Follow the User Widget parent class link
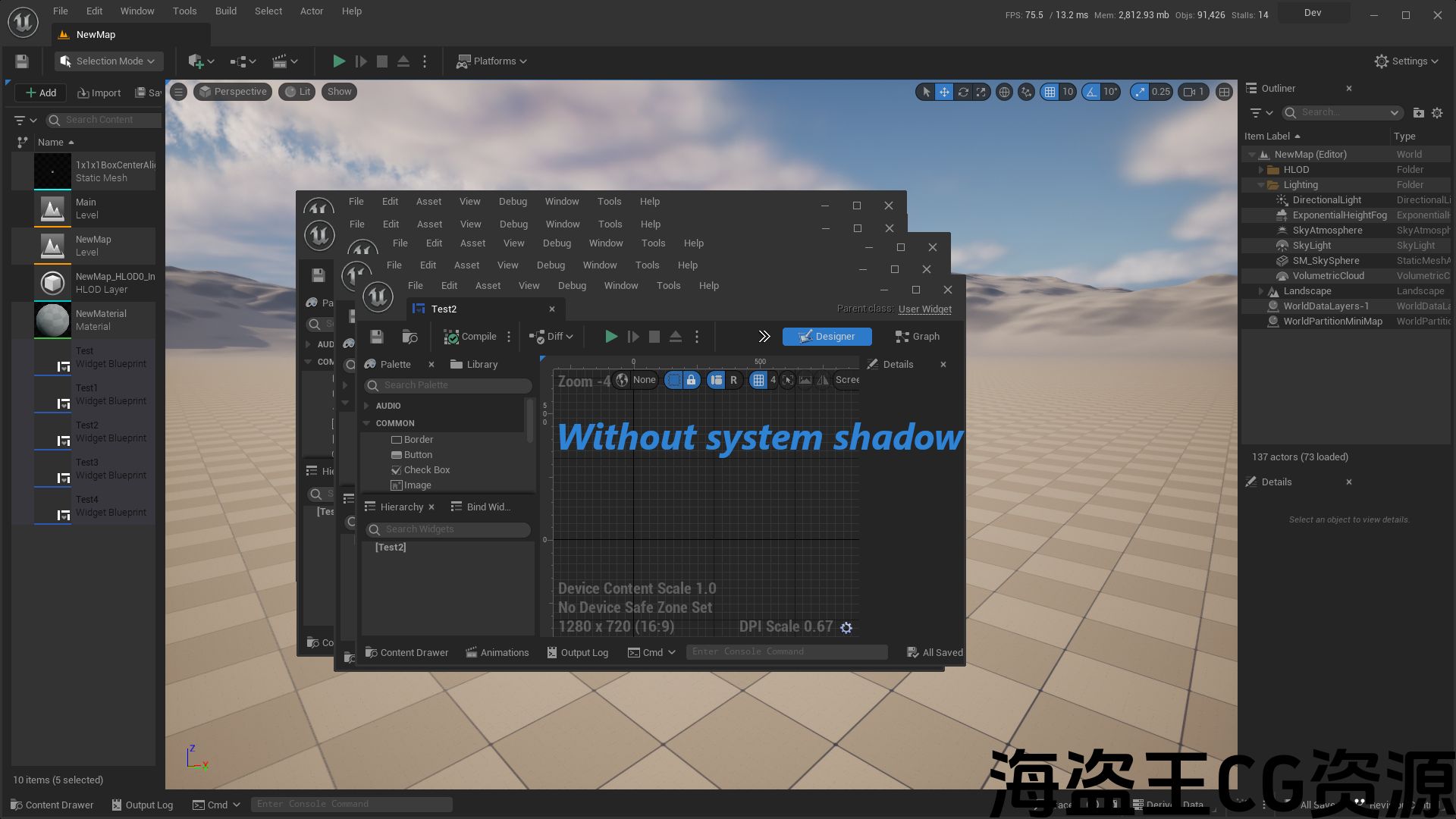The height and width of the screenshot is (819, 1456). point(924,309)
